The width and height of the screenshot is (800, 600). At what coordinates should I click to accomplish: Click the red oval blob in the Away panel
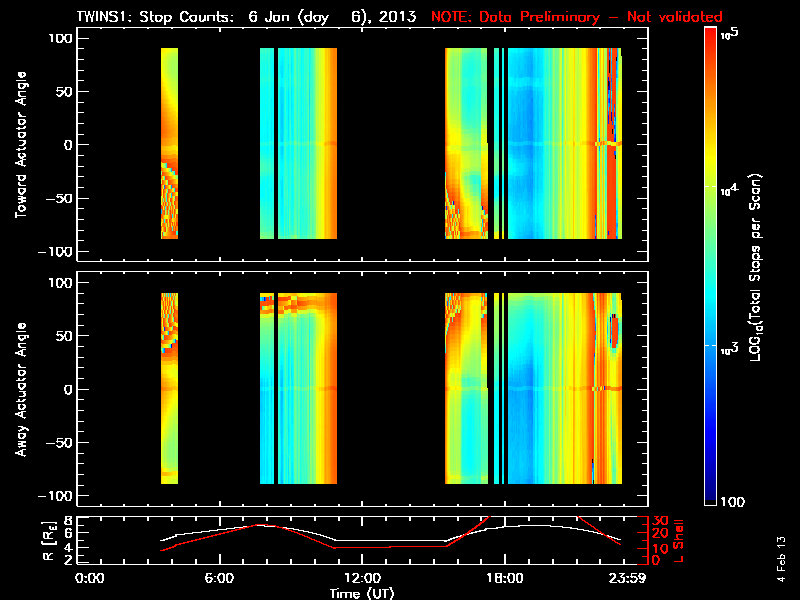point(615,332)
